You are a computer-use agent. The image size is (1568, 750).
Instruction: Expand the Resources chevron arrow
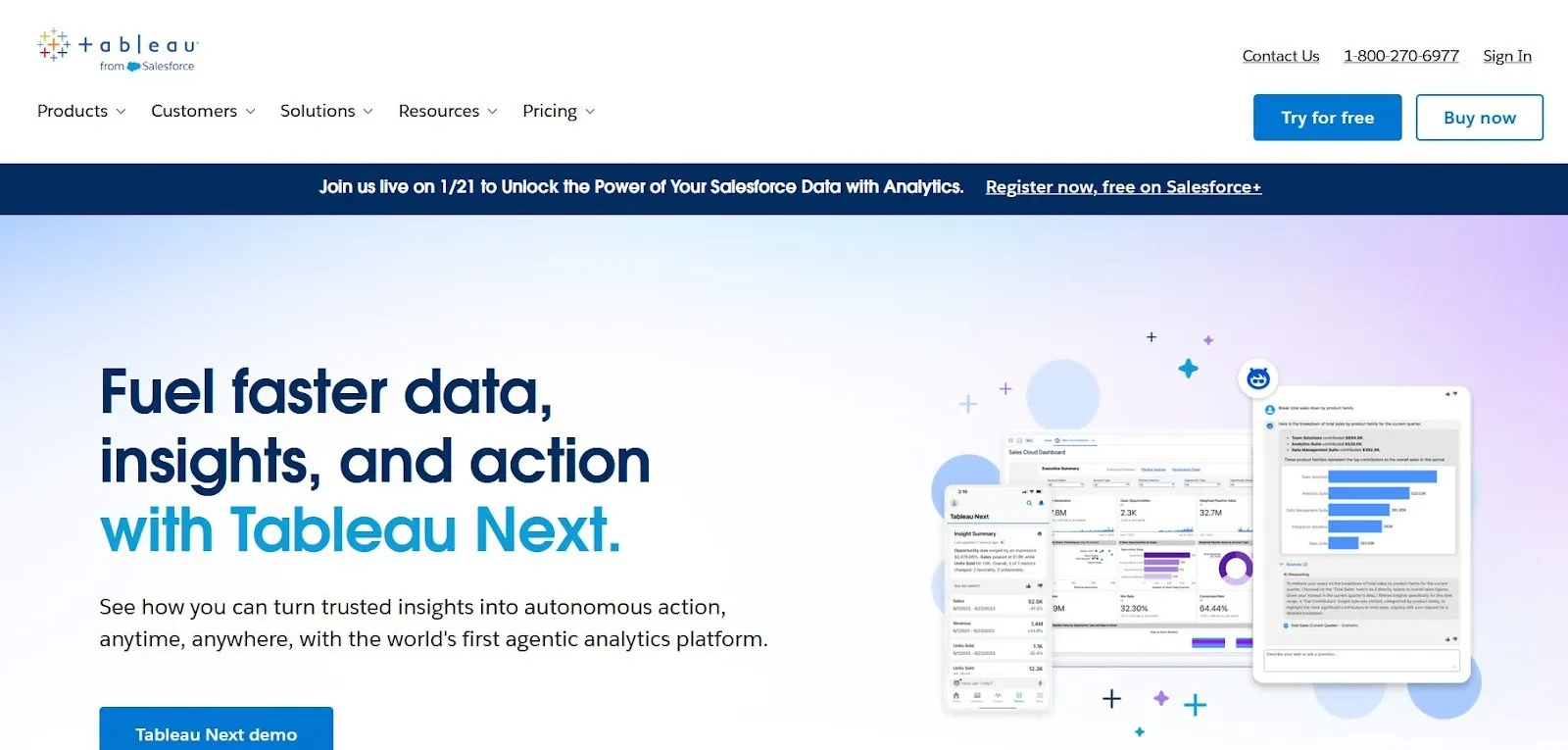tap(492, 112)
